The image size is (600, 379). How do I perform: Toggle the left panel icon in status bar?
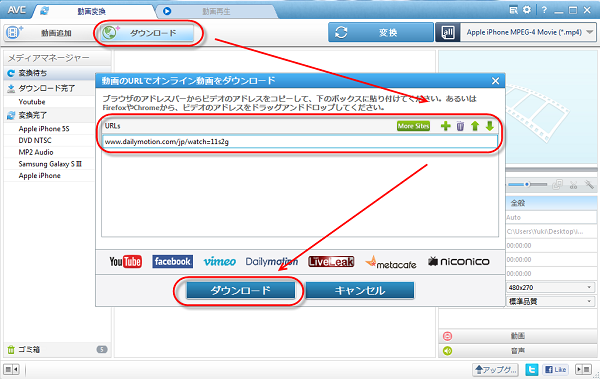(11, 370)
